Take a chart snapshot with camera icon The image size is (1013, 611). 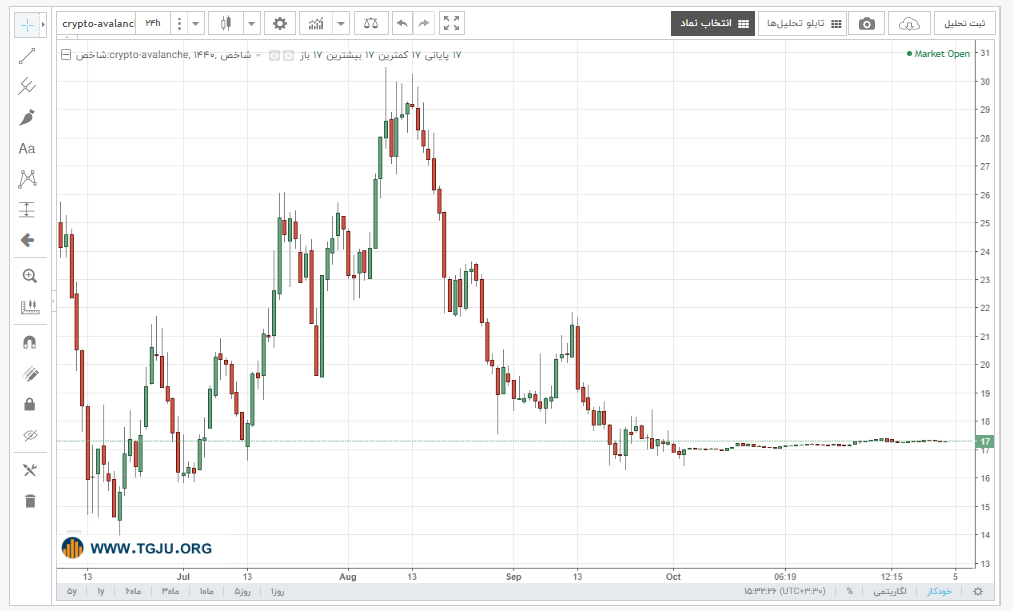(x=866, y=24)
